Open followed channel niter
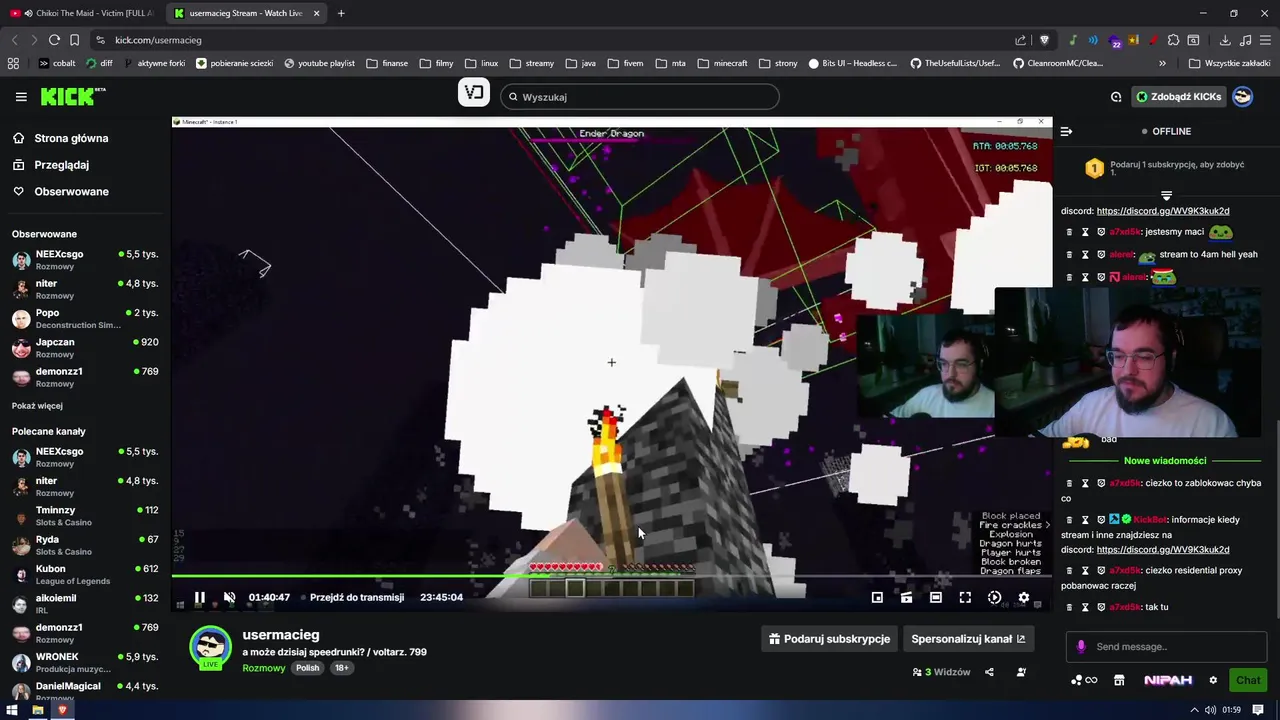 click(85, 289)
